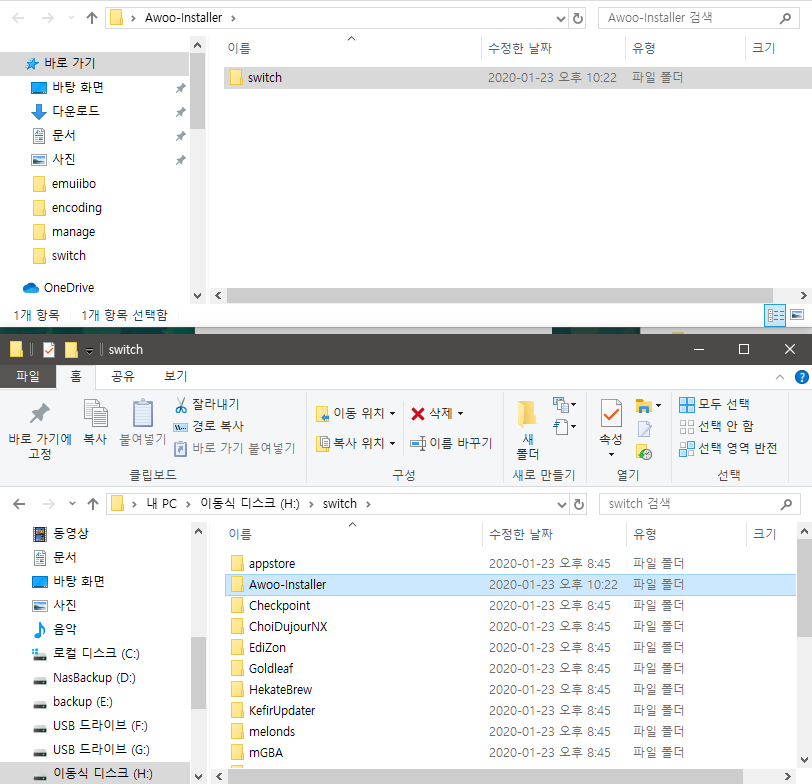Open Properties (속성) in the ribbon
Screen dimensions: 812x784
click(611, 428)
